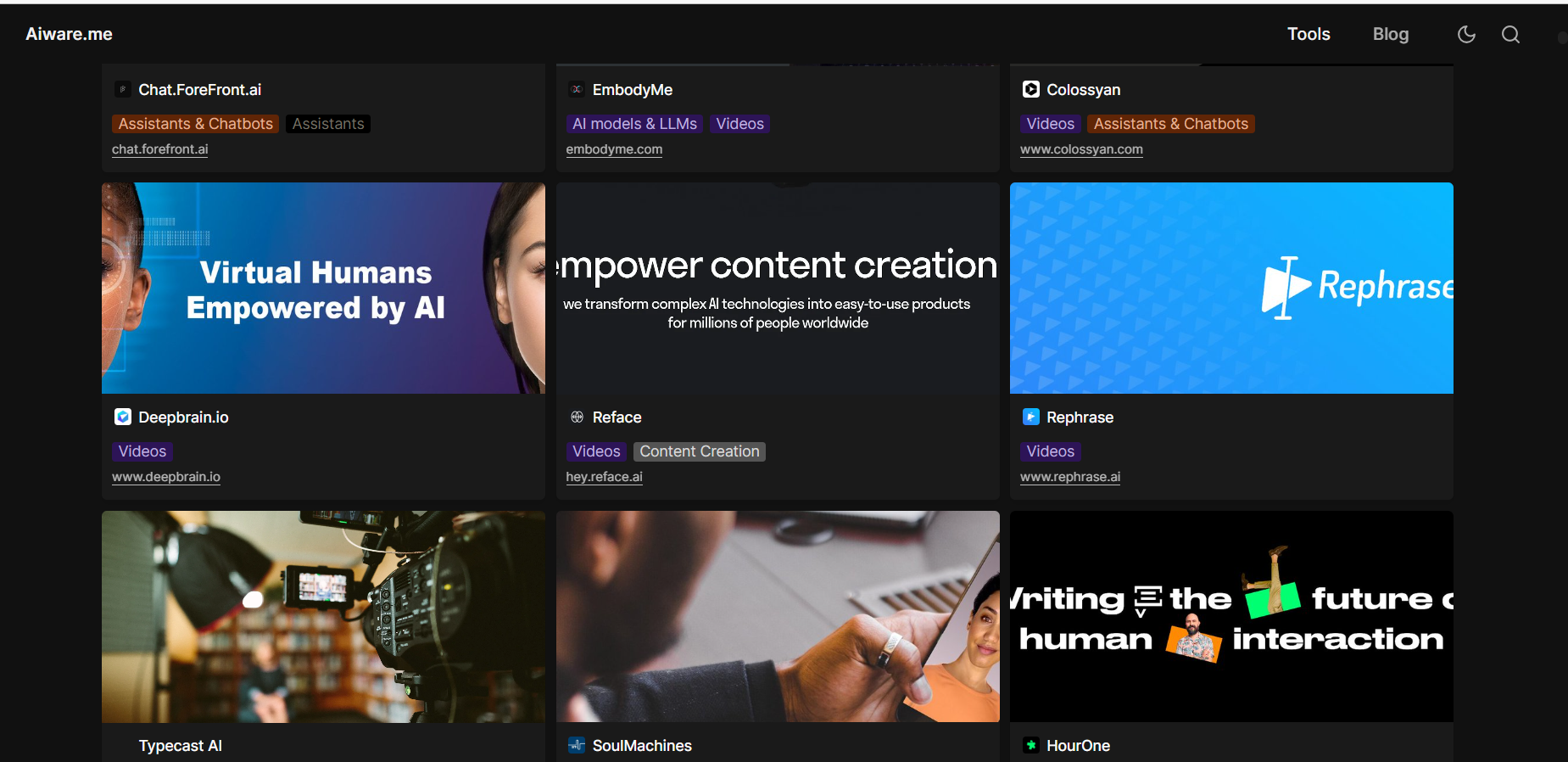Open Colossyan card title
The image size is (1568, 762).
pyautogui.click(x=1084, y=90)
